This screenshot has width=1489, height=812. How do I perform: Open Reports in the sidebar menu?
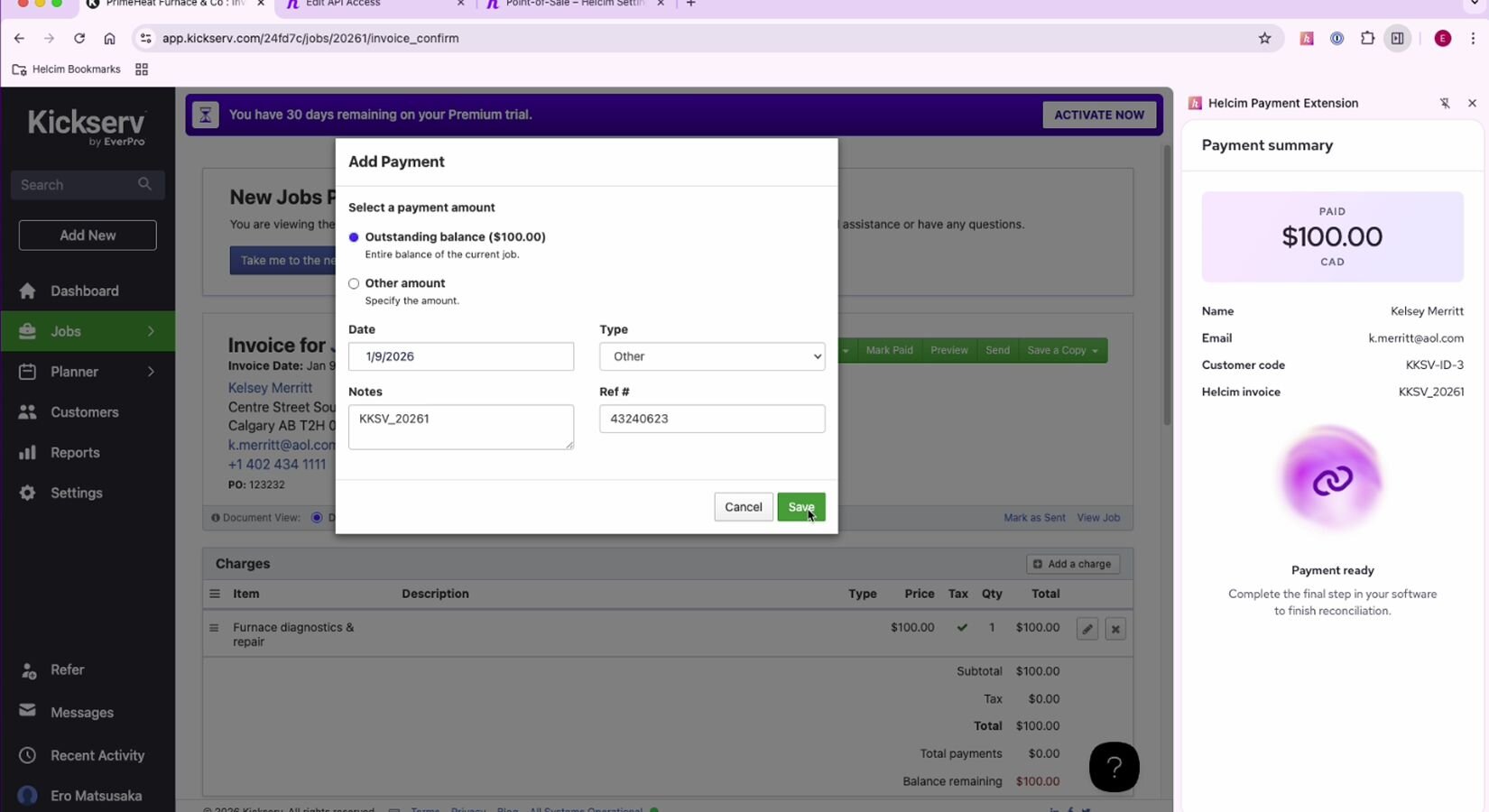[75, 452]
